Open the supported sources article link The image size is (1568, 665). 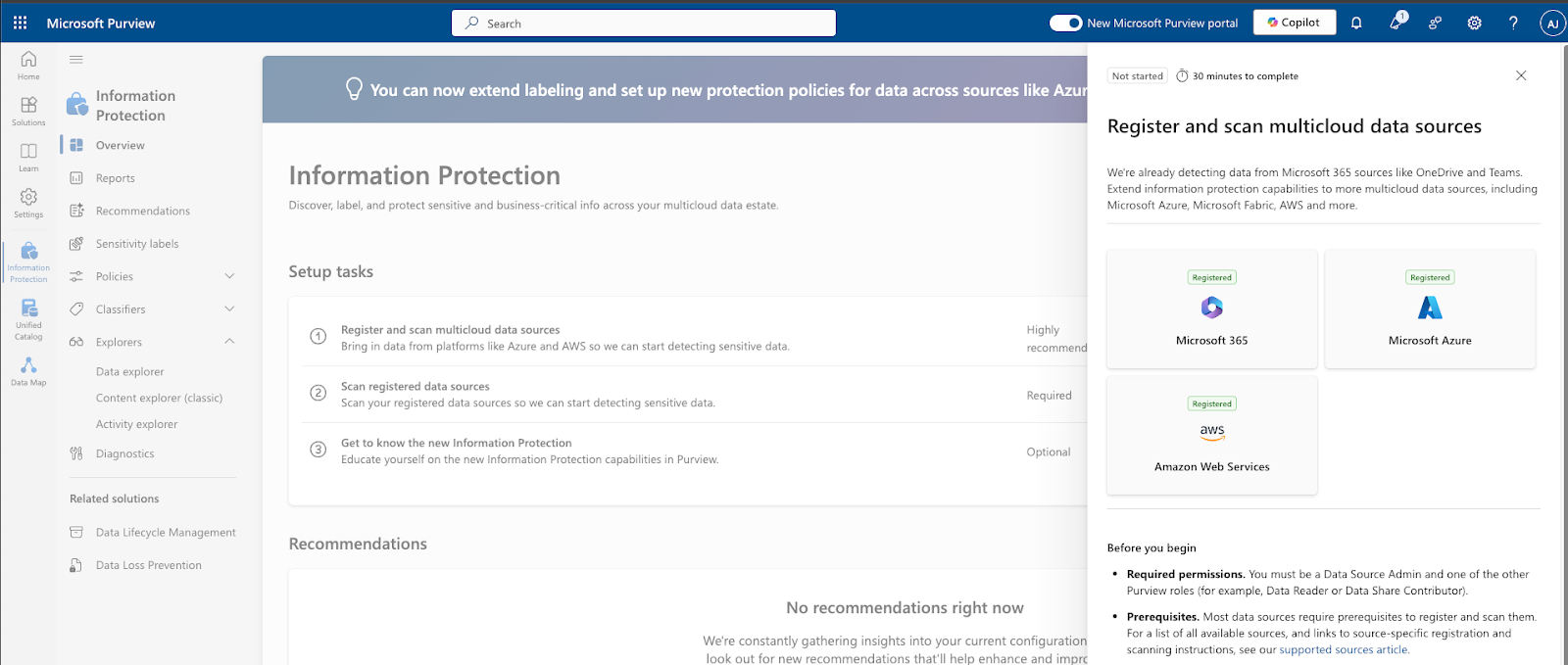coord(1344,649)
